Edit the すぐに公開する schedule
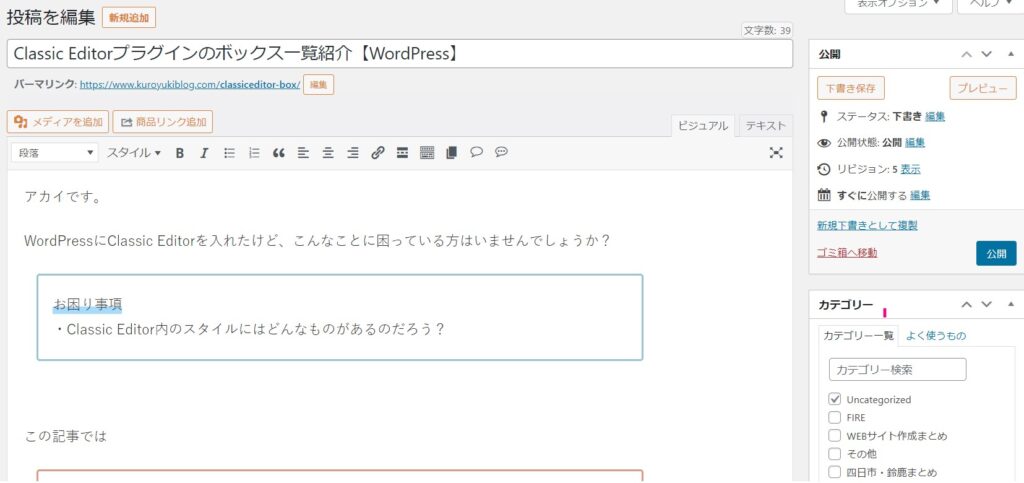The width and height of the screenshot is (1024, 483). (x=920, y=195)
